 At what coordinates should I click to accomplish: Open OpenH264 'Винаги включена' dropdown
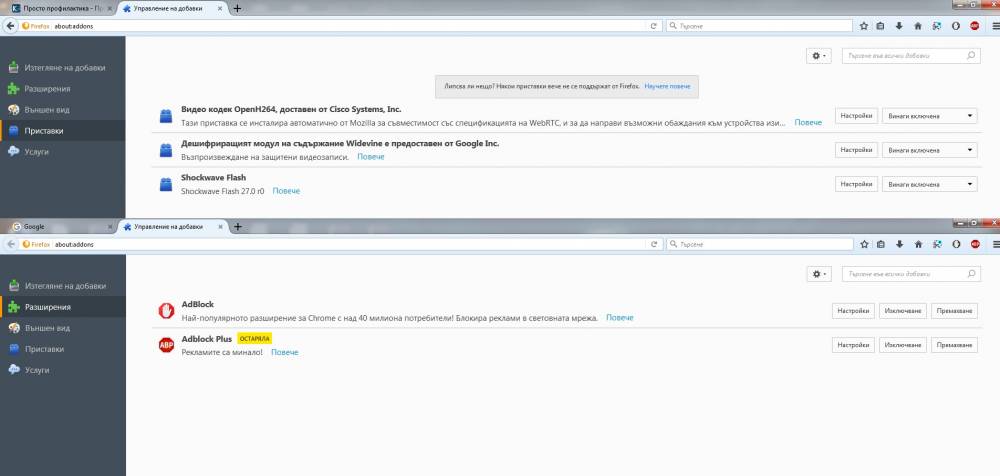pyautogui.click(x=929, y=115)
